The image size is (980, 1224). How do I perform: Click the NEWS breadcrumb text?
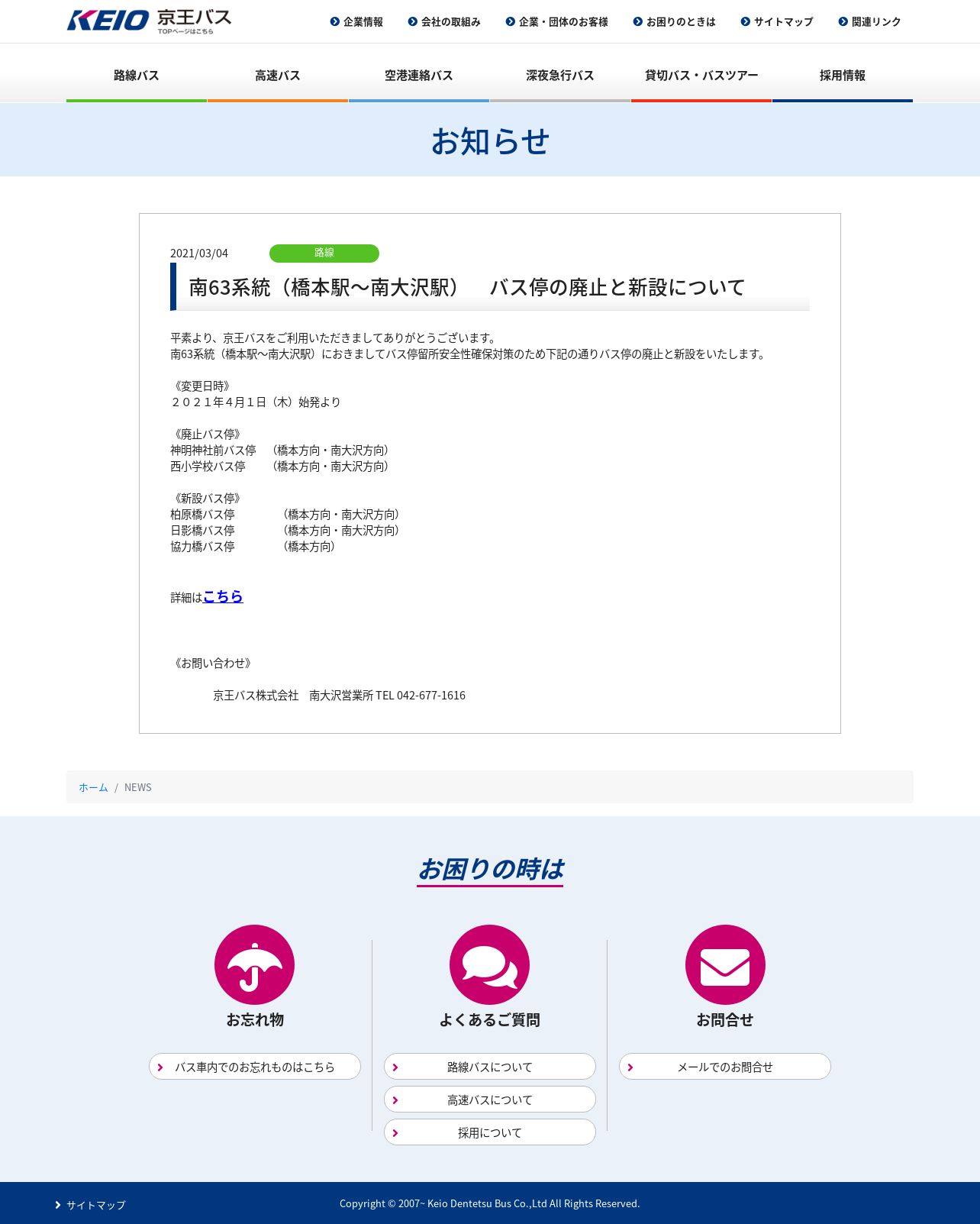point(138,787)
